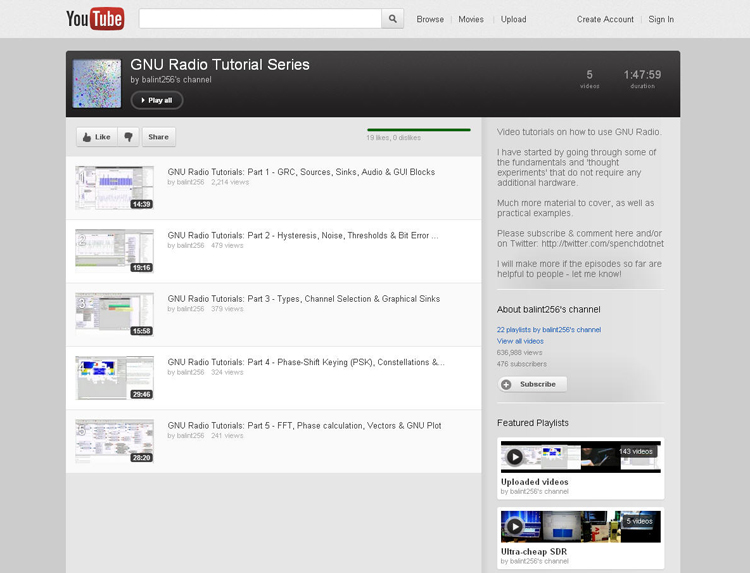
Task: Go to the Movies section
Action: [x=471, y=19]
